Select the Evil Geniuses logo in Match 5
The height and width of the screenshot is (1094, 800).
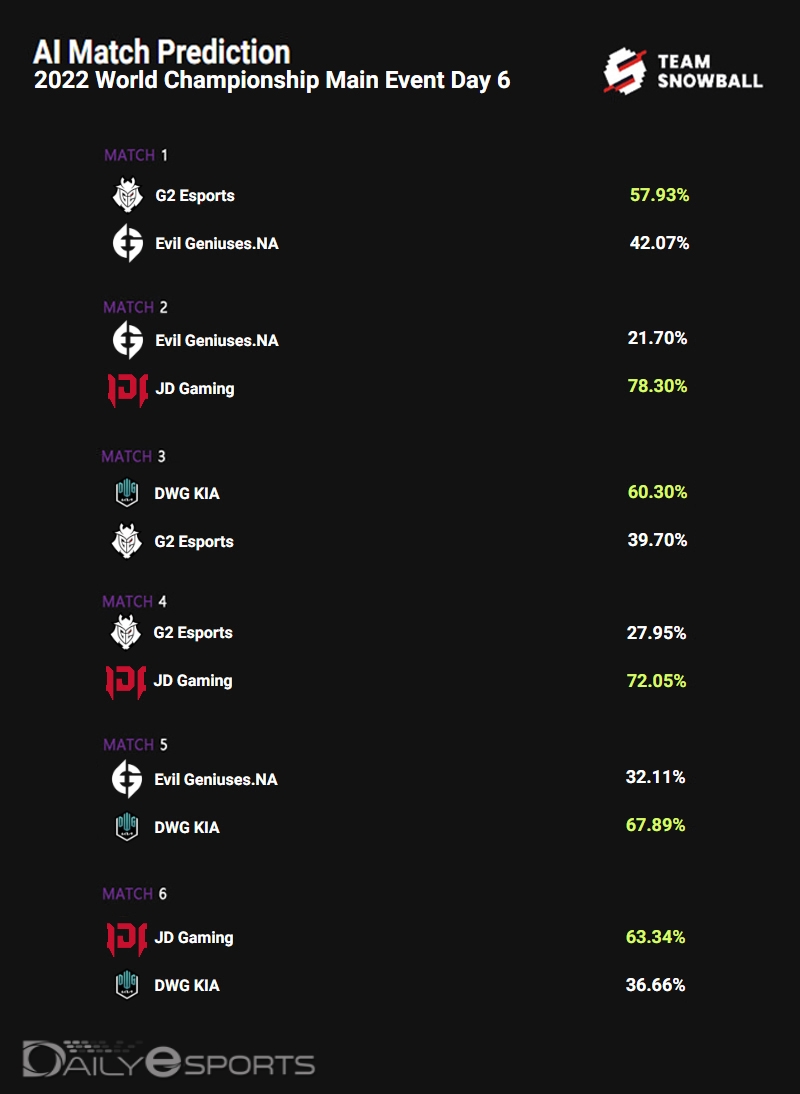click(127, 779)
